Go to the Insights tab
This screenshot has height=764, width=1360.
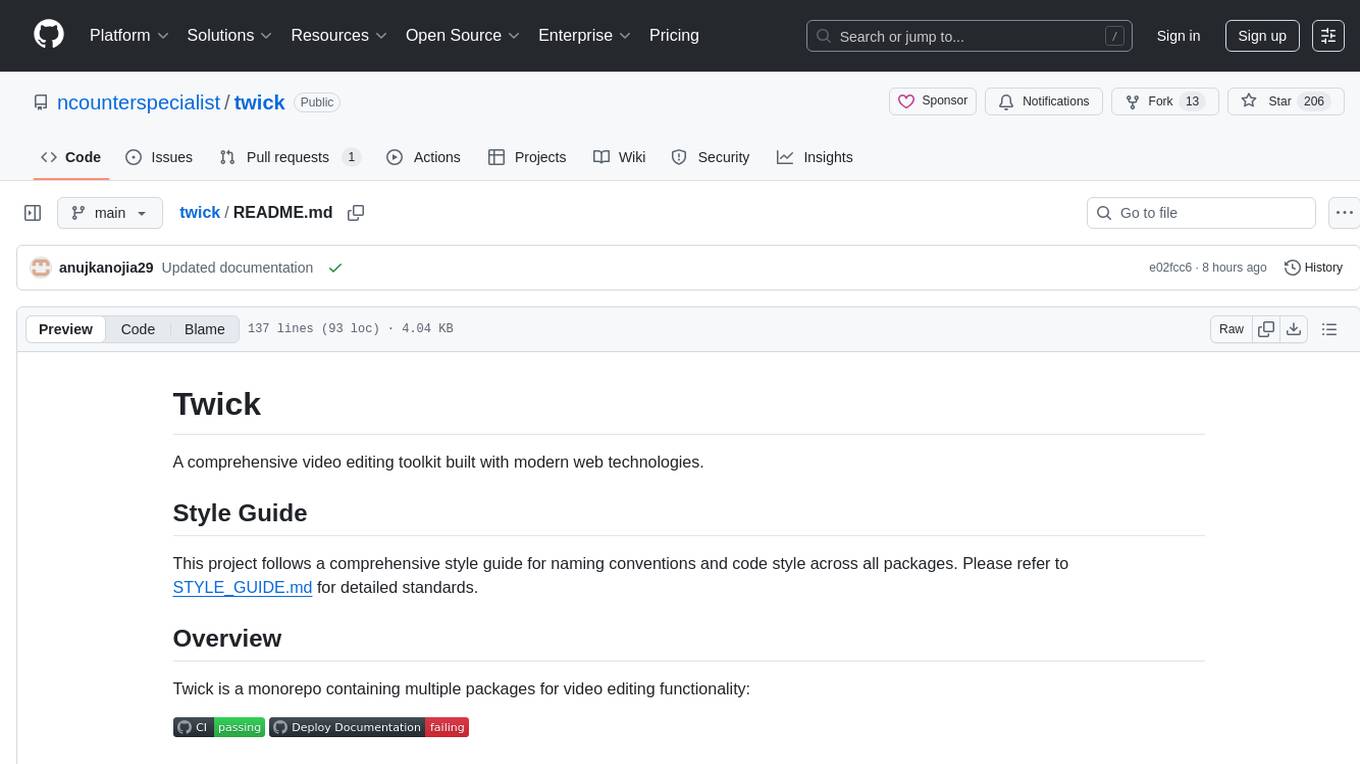pyautogui.click(x=815, y=157)
